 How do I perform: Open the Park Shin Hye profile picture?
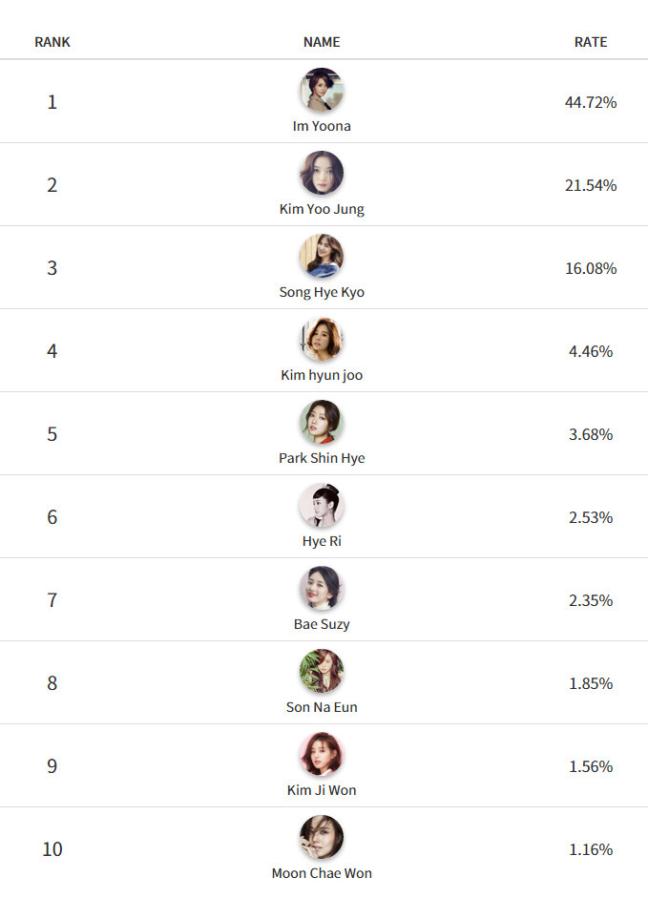click(321, 423)
